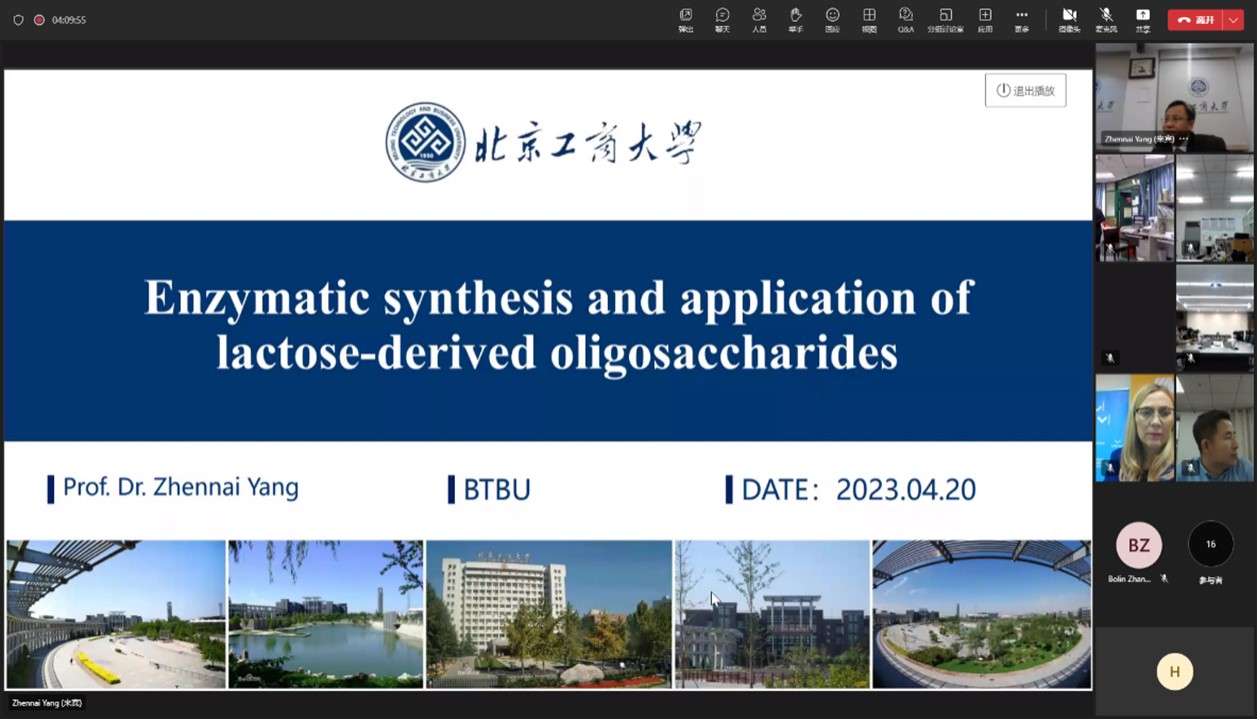Open the People participants panel

759,18
